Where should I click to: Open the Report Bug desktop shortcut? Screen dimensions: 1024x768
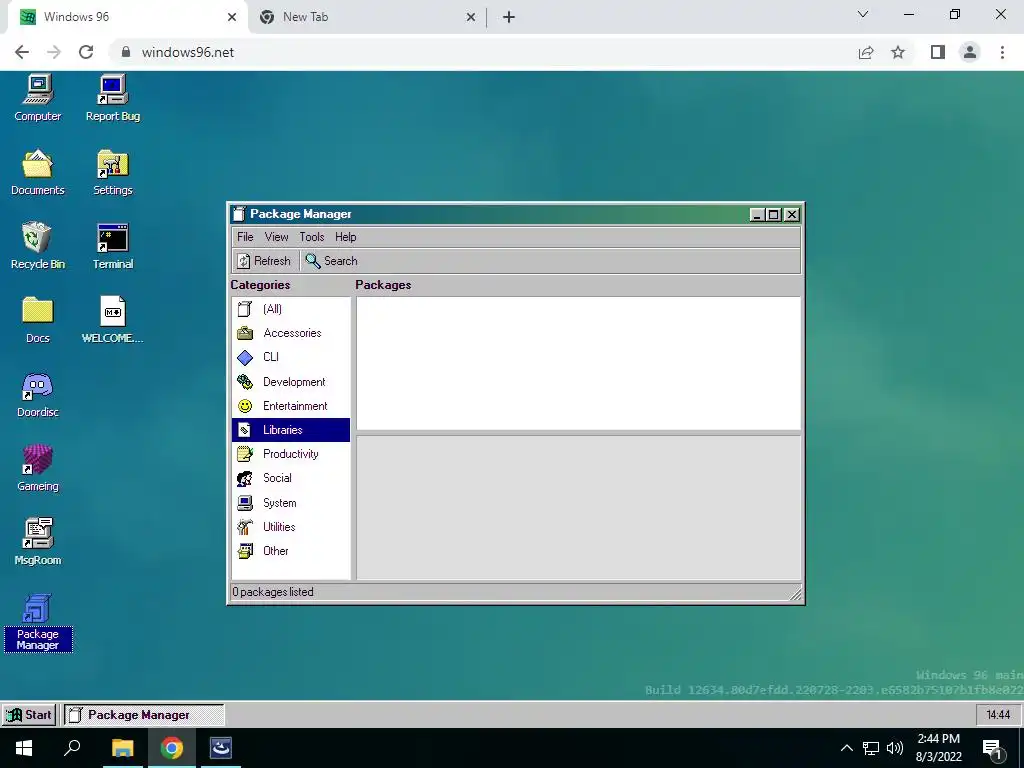[x=113, y=98]
